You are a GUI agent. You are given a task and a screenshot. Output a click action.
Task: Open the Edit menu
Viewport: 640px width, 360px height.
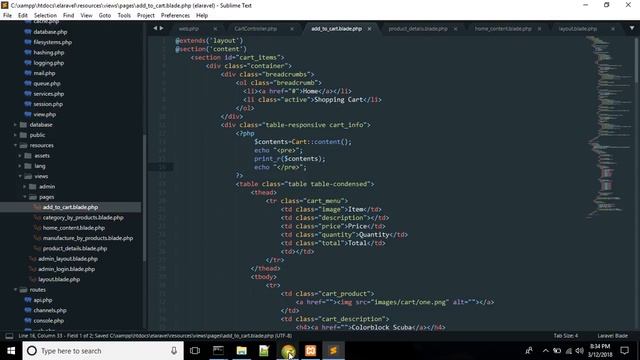(22, 16)
